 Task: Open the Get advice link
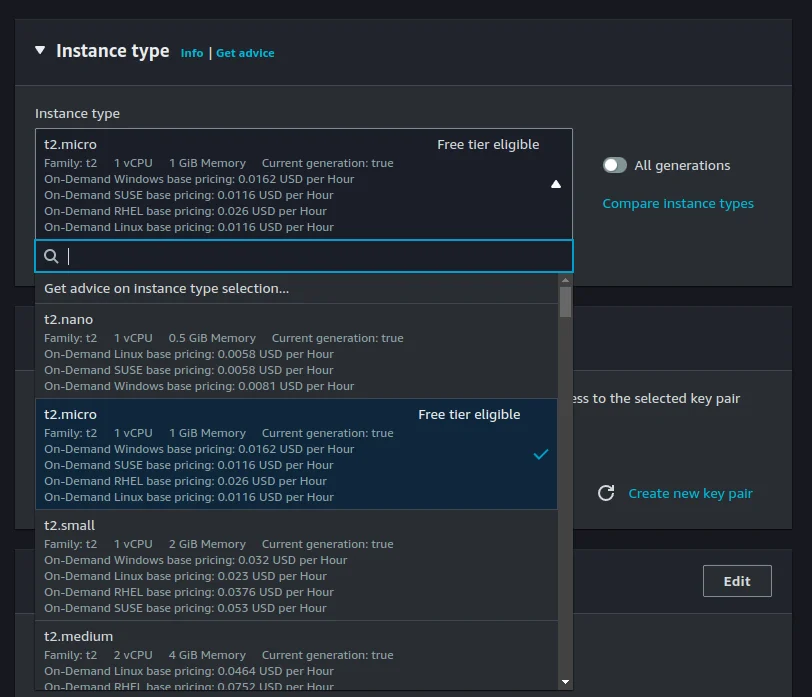tap(245, 53)
